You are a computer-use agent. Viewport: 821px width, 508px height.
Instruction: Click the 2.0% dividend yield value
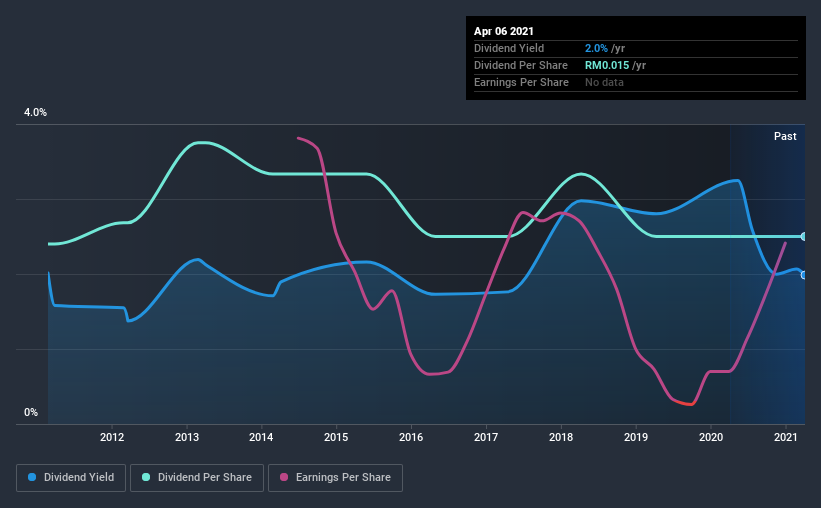pyautogui.click(x=596, y=48)
